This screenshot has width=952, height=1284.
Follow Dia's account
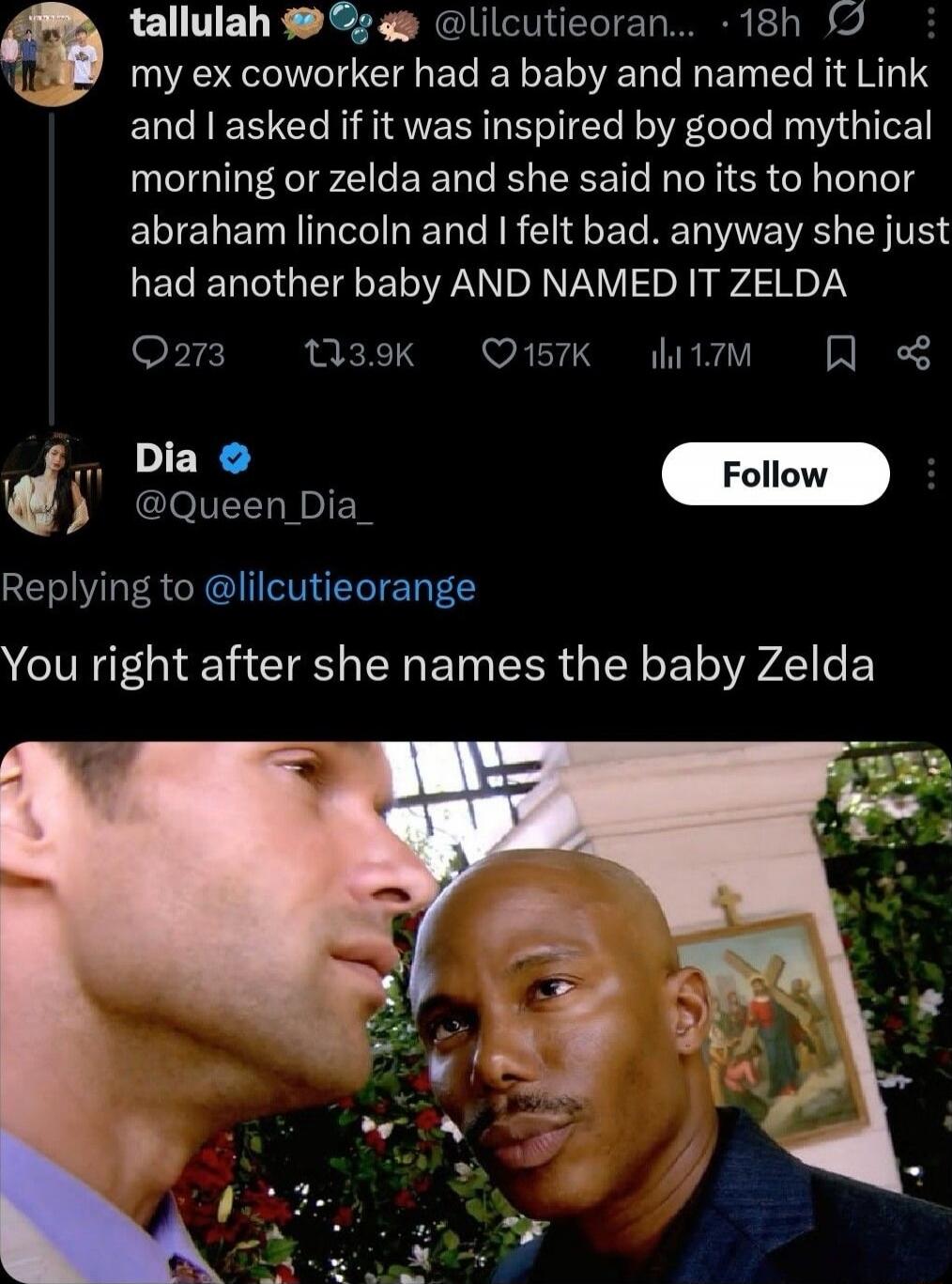[775, 474]
